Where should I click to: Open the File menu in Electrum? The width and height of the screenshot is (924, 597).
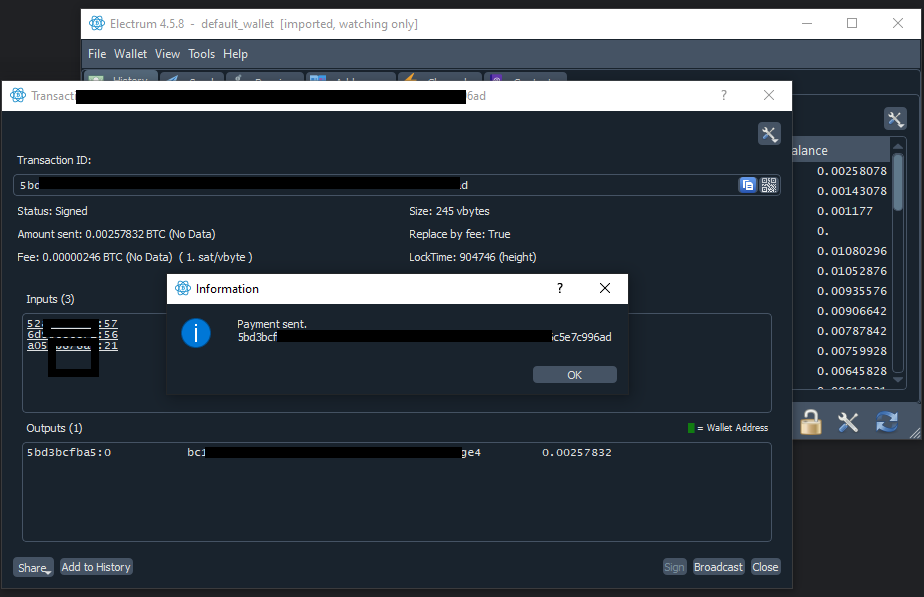tap(97, 54)
